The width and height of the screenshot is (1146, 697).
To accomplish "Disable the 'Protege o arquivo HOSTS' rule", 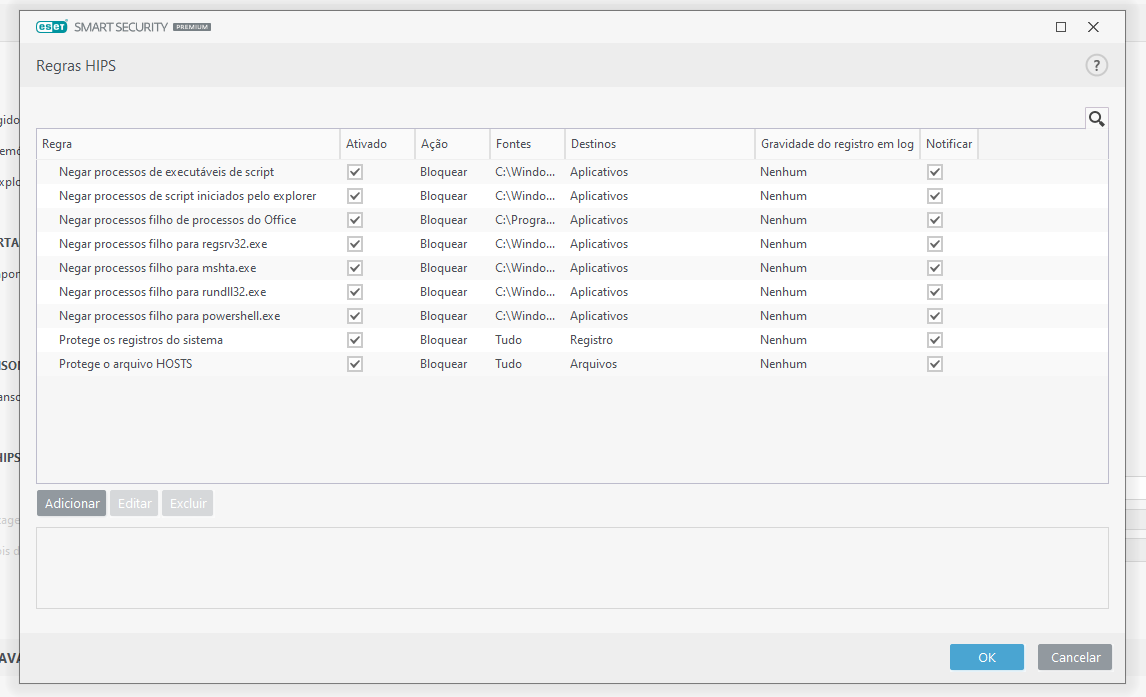I will [x=355, y=364].
